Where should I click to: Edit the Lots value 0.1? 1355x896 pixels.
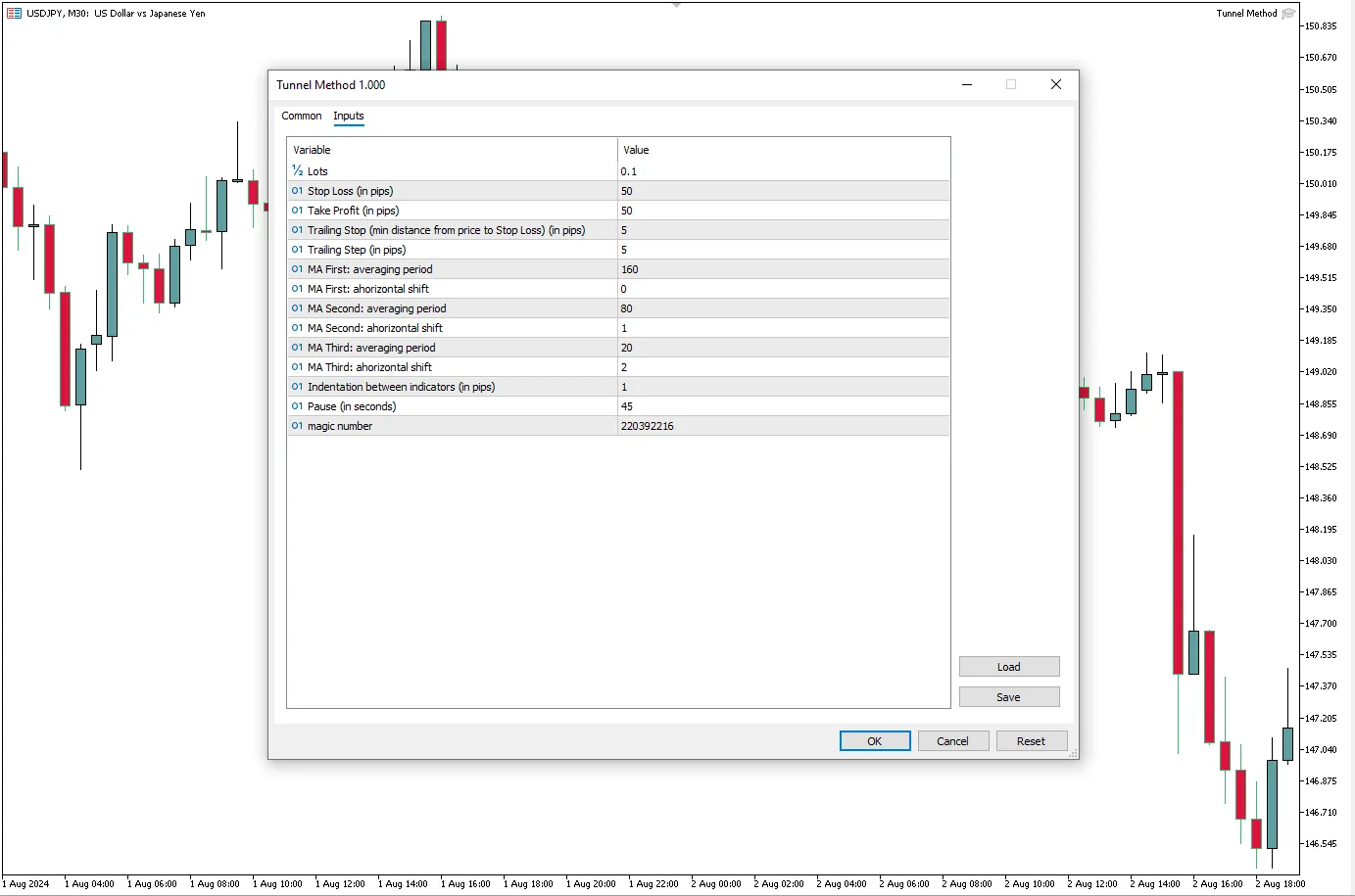[784, 171]
